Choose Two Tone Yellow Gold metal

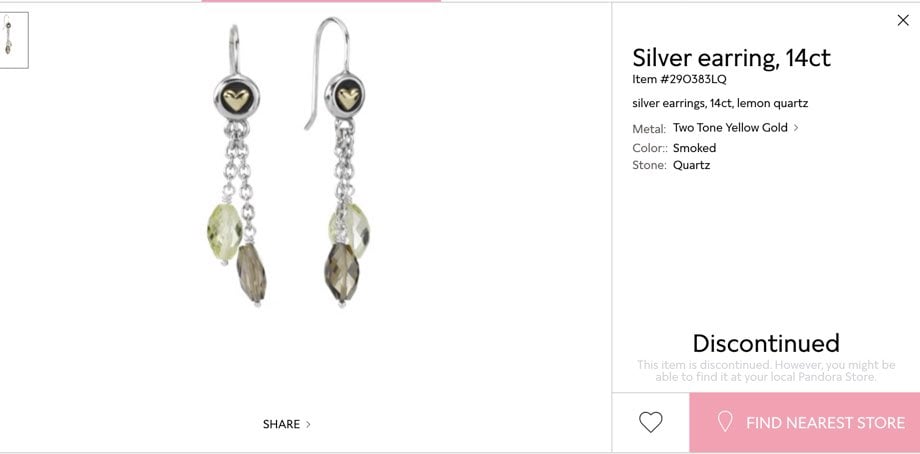(730, 127)
